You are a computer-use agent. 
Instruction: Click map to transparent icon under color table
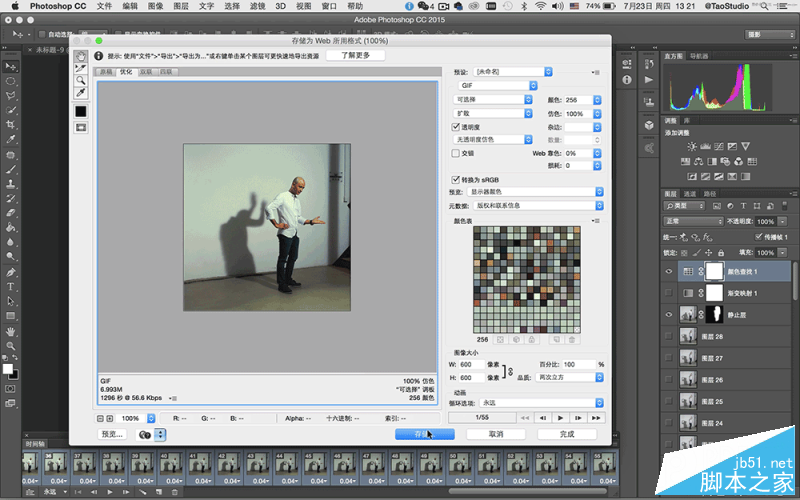click(501, 340)
